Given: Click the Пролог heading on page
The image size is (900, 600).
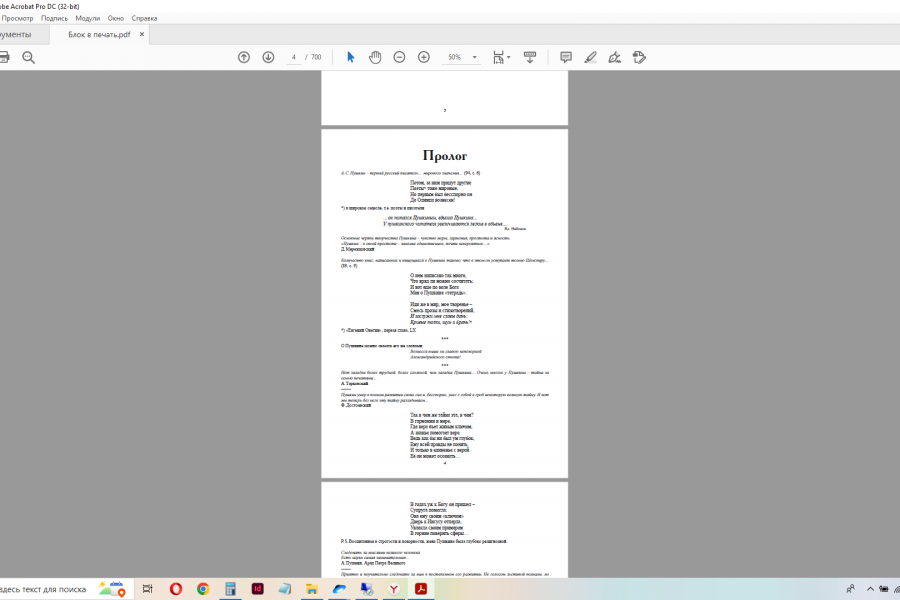Looking at the screenshot, I should [x=445, y=155].
